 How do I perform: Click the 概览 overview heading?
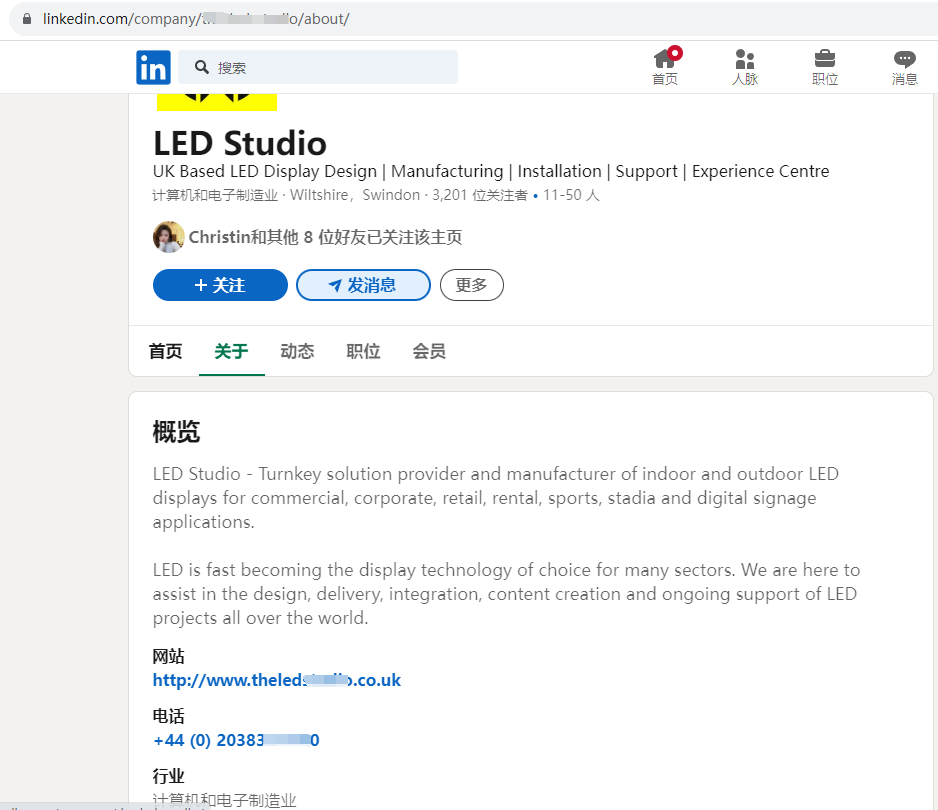pos(176,431)
